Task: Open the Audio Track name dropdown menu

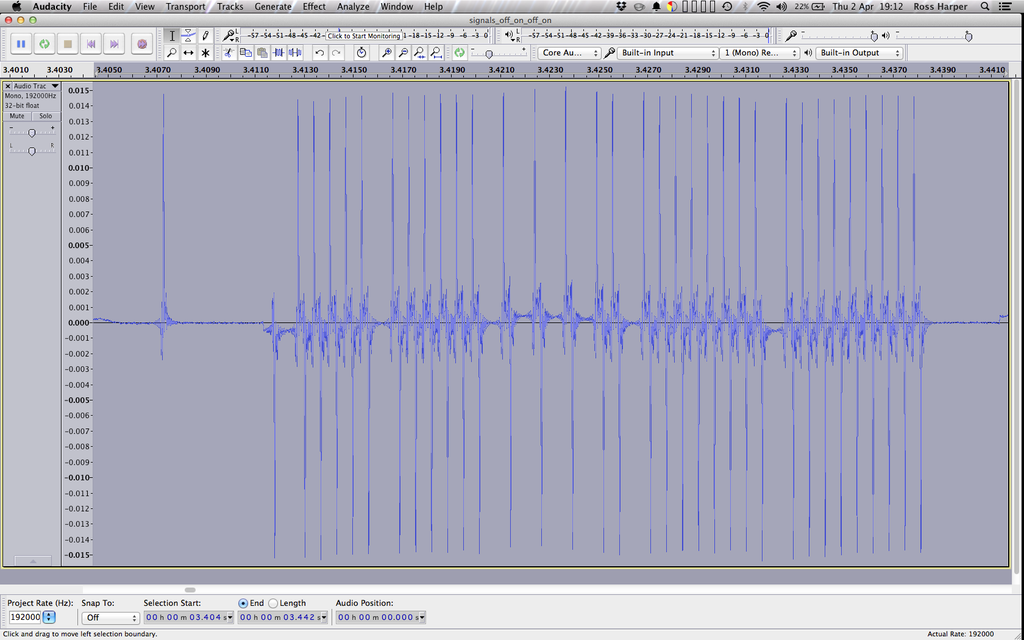Action: pos(37,86)
